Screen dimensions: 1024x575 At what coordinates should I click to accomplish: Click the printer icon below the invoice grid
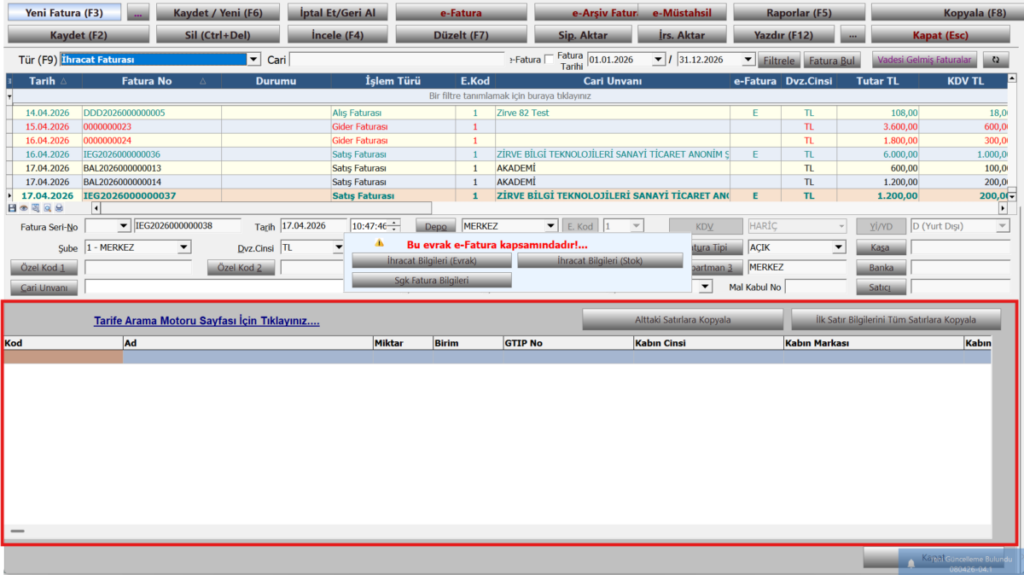tap(59, 208)
